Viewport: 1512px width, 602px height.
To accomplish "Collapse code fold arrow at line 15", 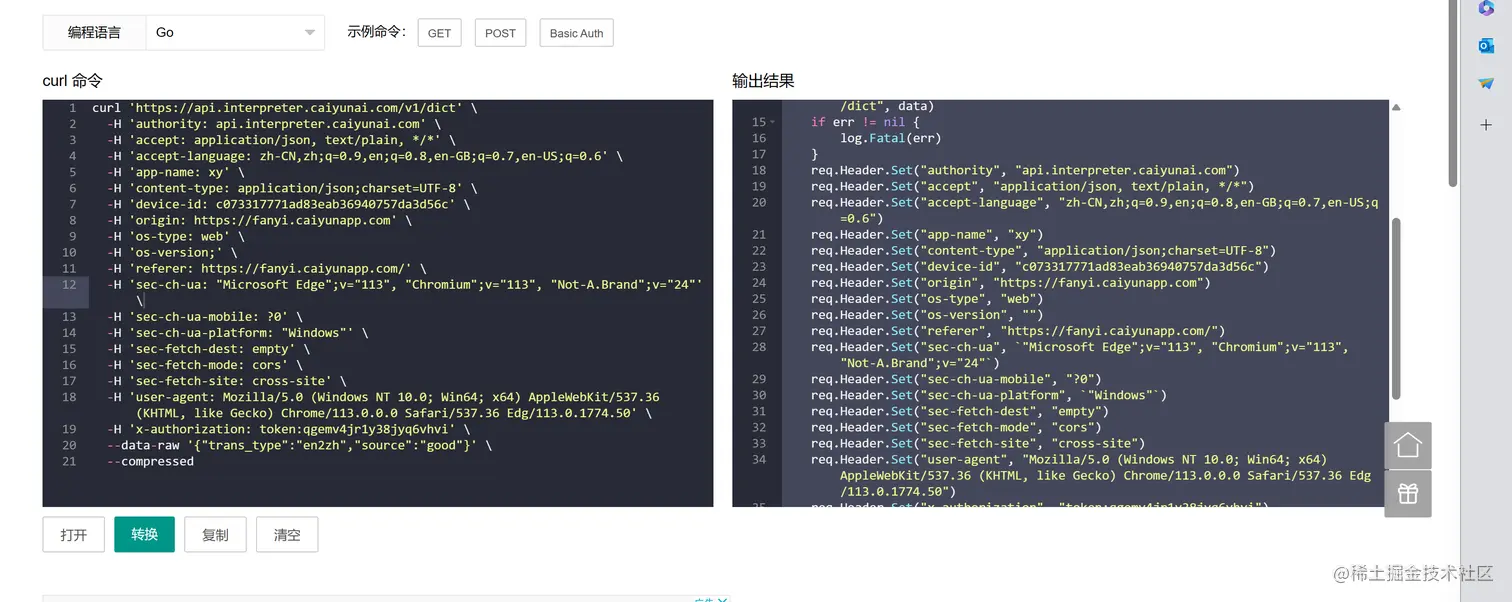I will 771,122.
